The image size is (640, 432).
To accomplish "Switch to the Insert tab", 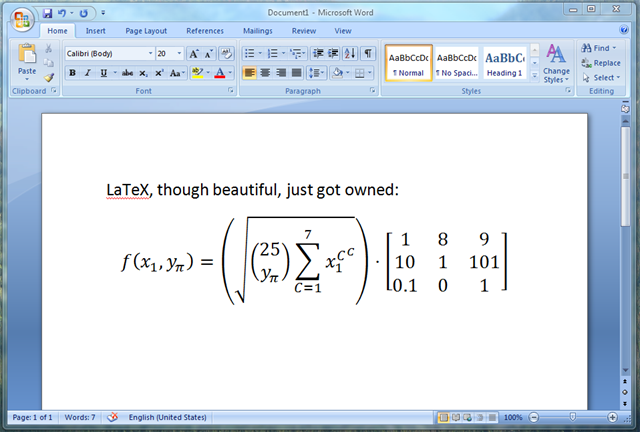I will [96, 31].
